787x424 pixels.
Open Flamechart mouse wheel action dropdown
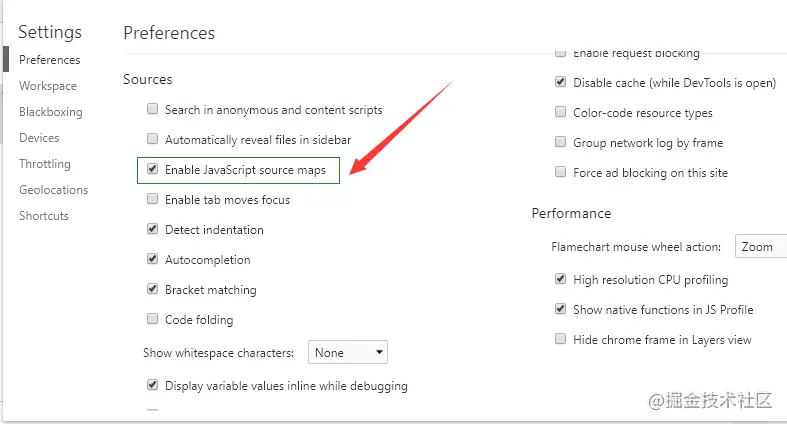[x=762, y=246]
